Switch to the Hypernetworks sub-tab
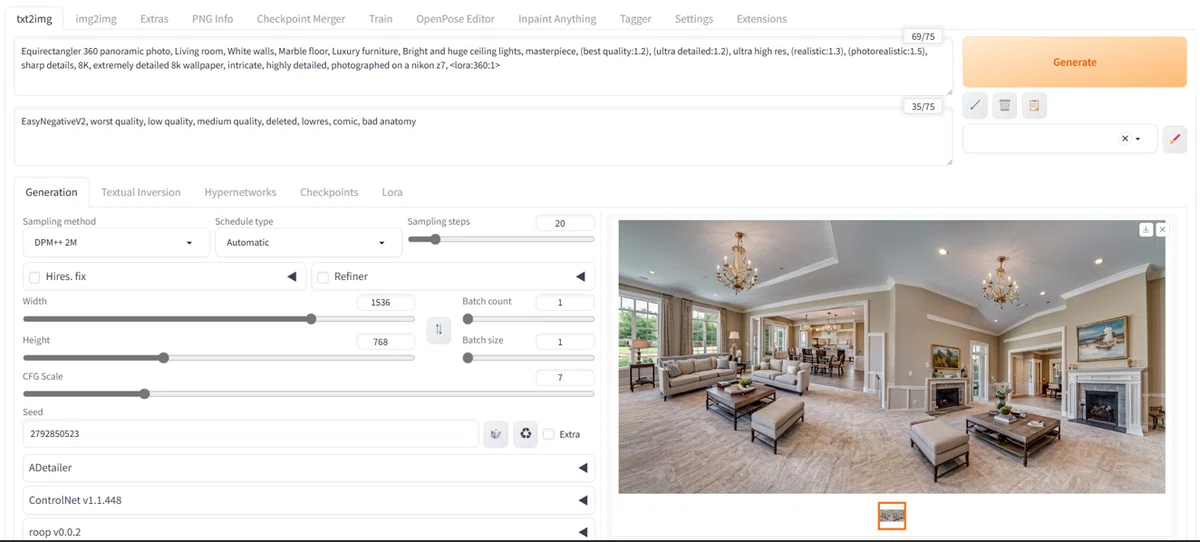 click(240, 192)
